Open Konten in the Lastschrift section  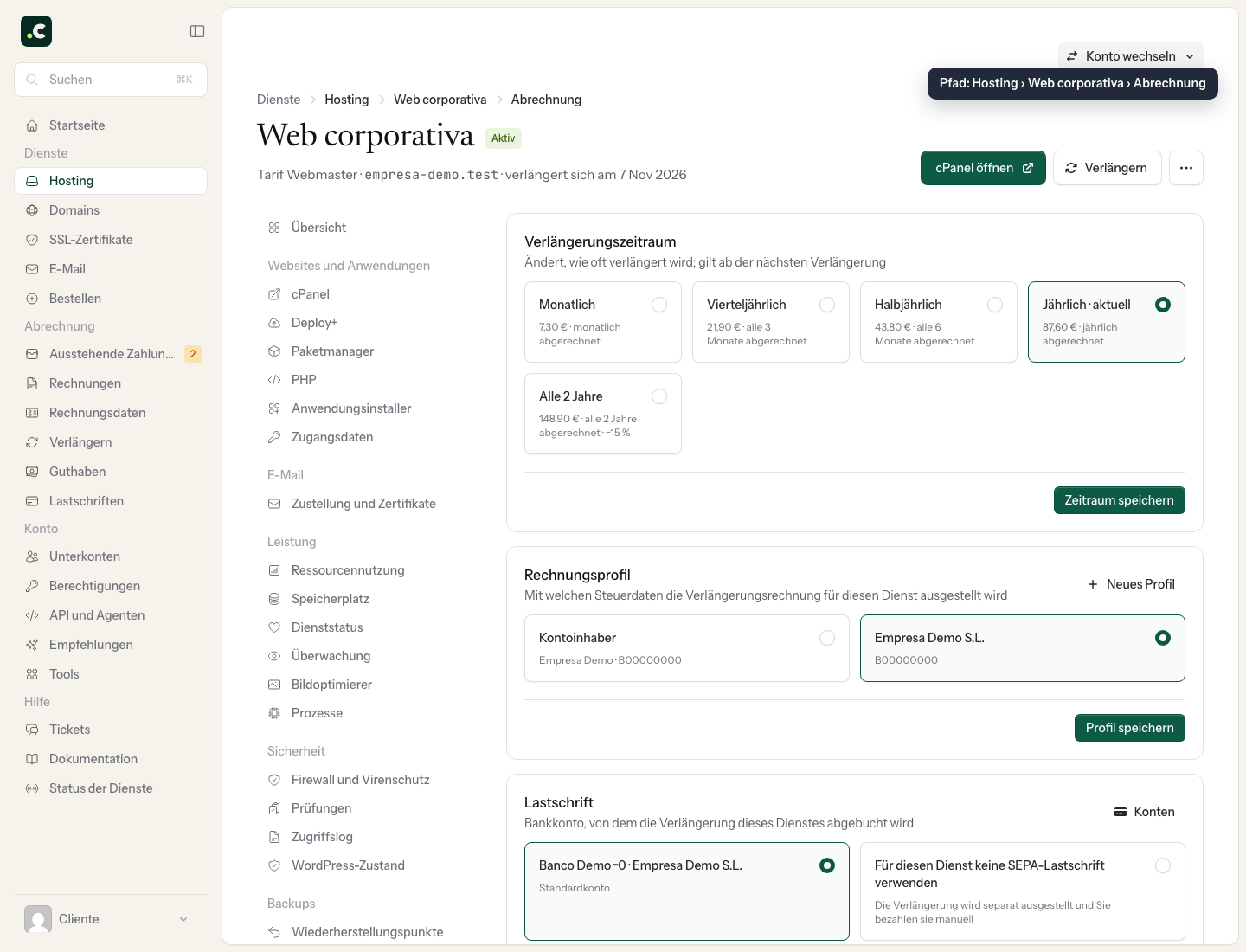1145,812
